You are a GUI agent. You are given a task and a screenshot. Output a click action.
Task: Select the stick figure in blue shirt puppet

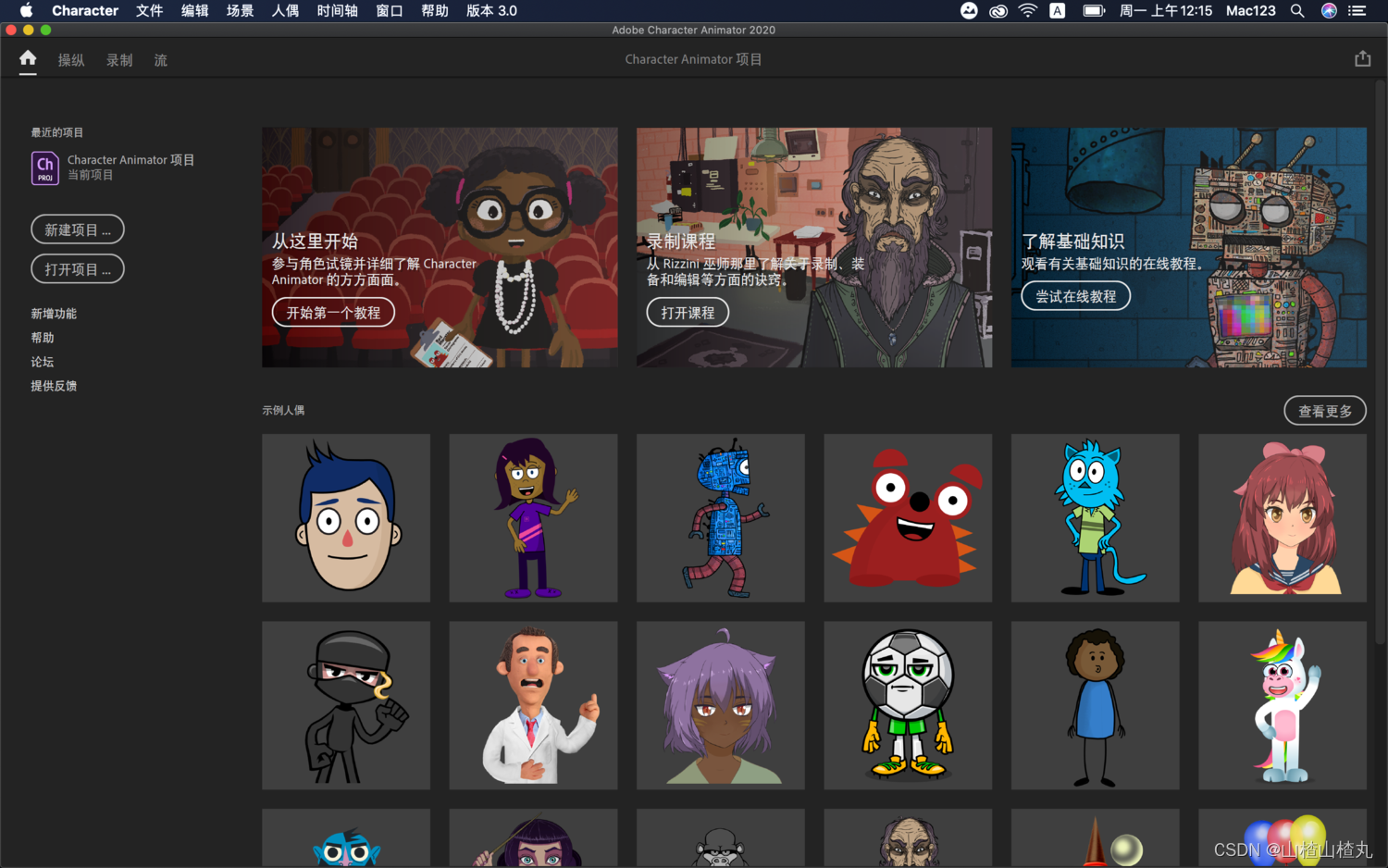click(x=1096, y=705)
